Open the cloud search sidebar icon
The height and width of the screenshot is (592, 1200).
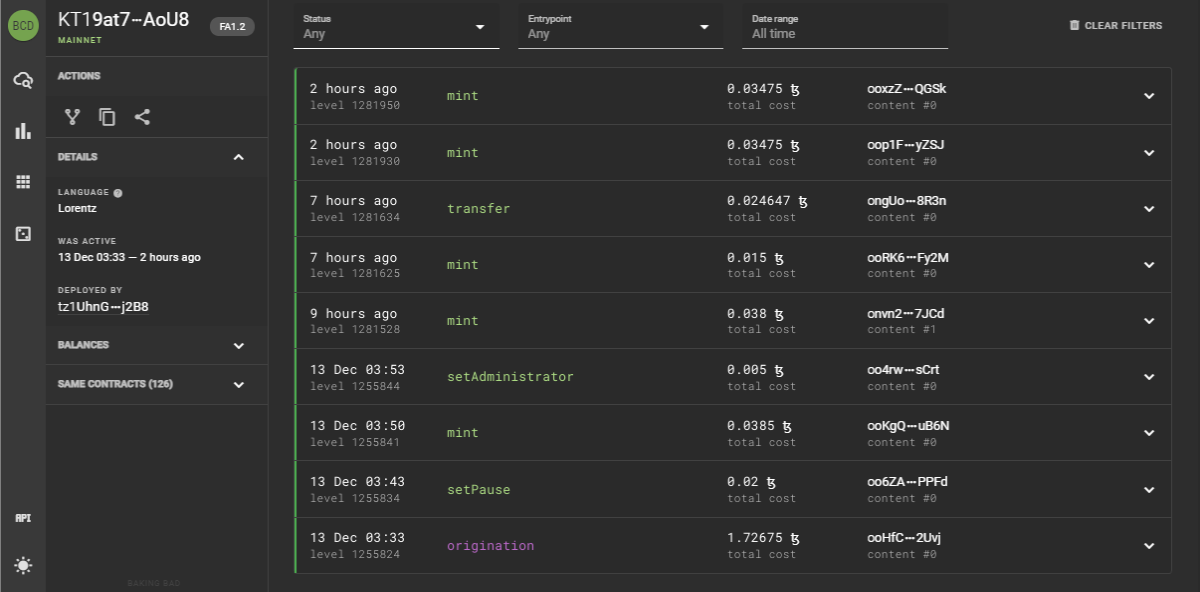pos(23,80)
